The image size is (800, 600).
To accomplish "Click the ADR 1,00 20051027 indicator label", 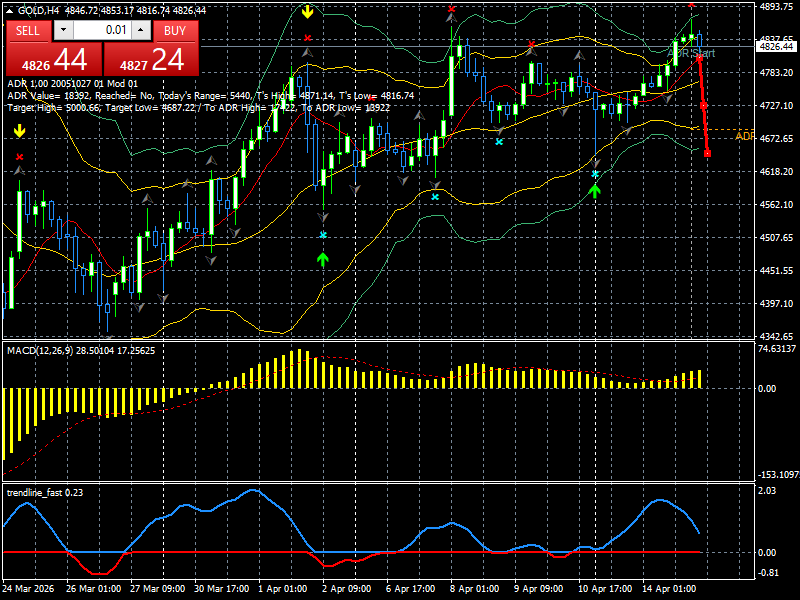I will tap(72, 84).
